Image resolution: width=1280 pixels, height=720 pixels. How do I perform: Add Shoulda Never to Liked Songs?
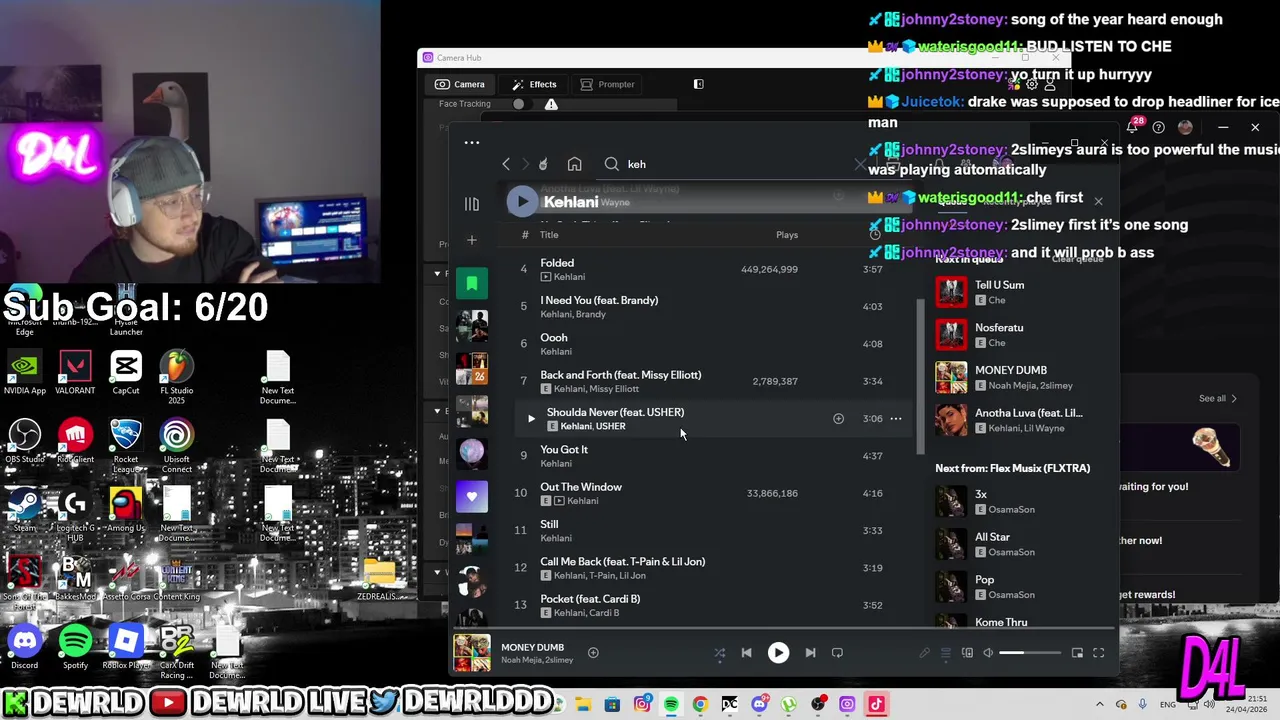pyautogui.click(x=838, y=419)
